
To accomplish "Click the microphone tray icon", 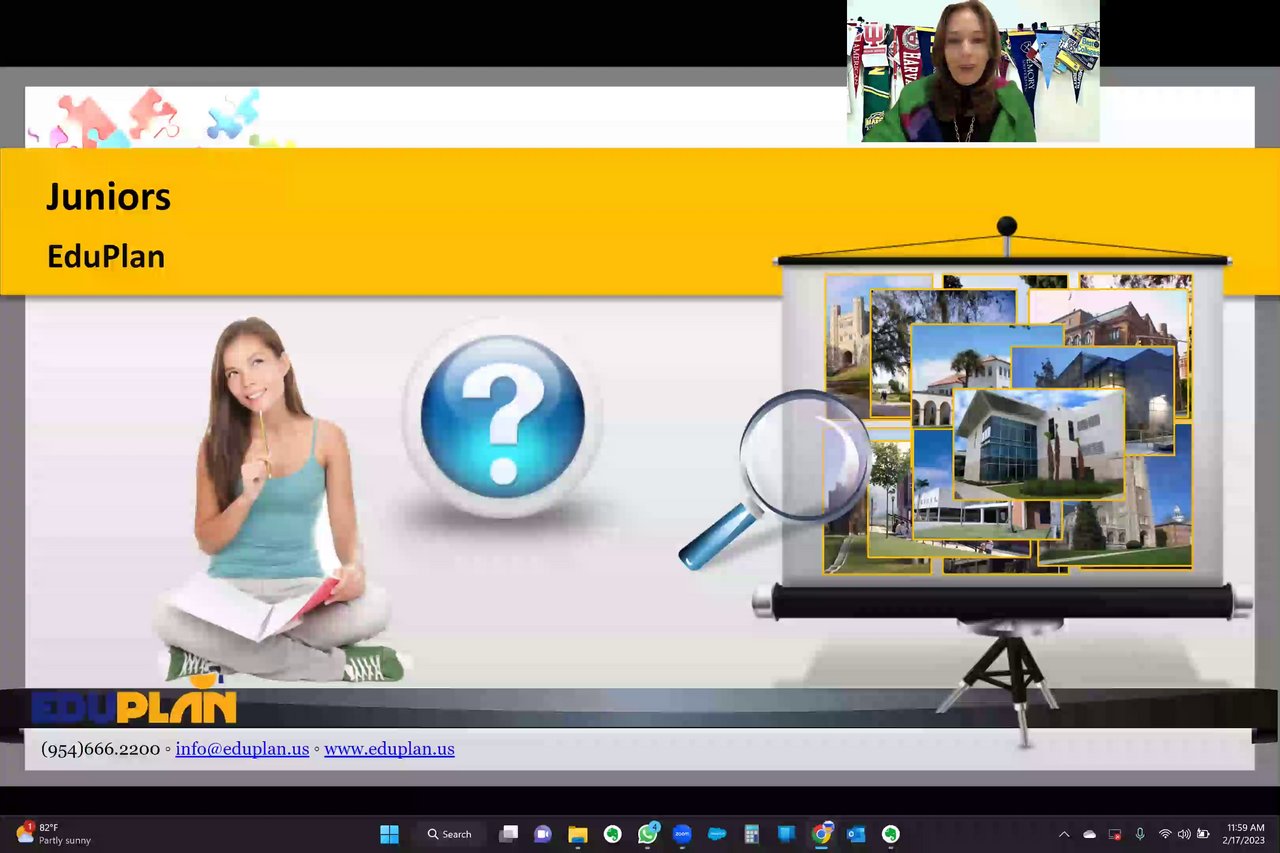I will (1140, 834).
